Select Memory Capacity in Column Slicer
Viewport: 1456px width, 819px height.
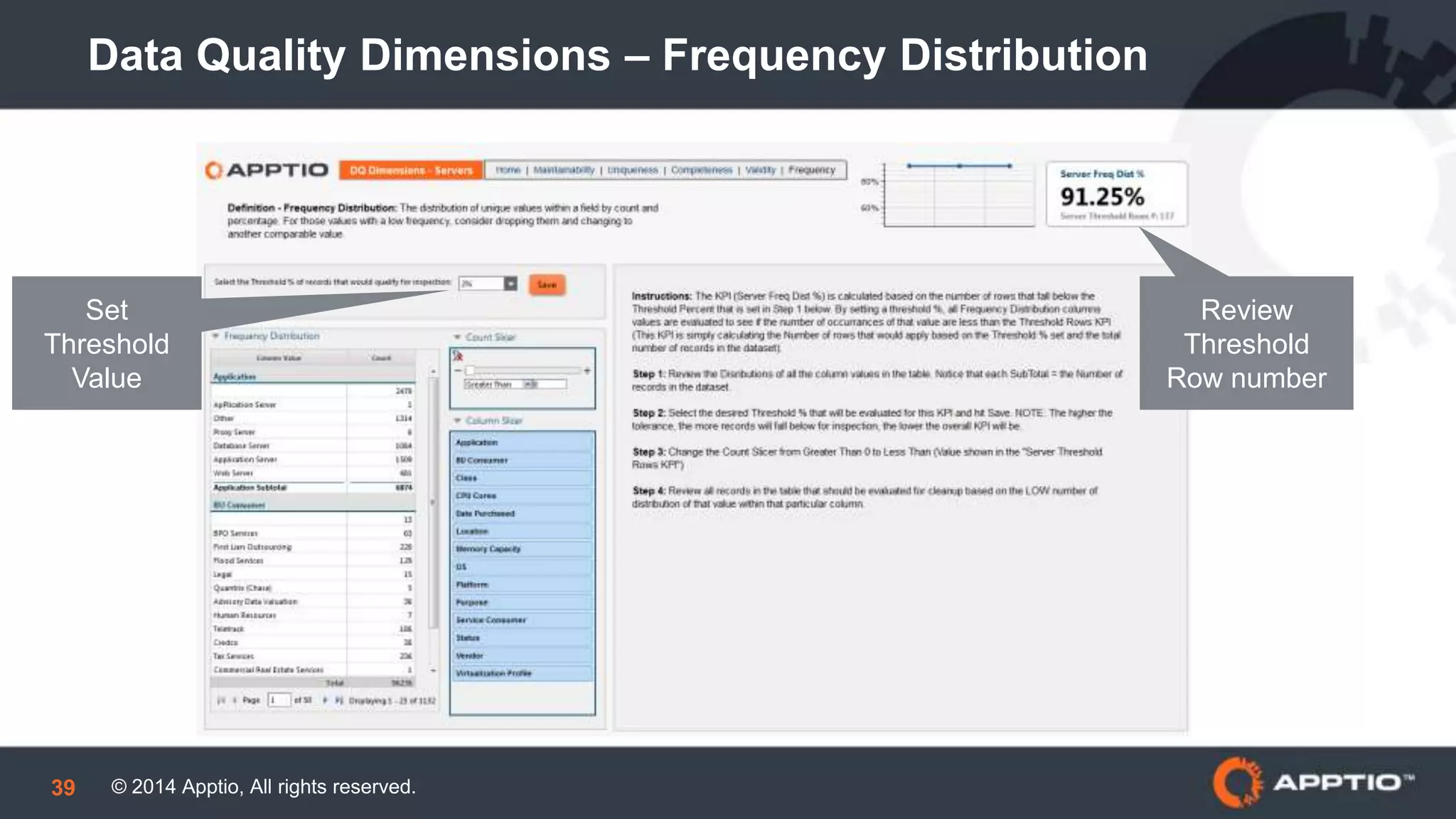coord(523,549)
